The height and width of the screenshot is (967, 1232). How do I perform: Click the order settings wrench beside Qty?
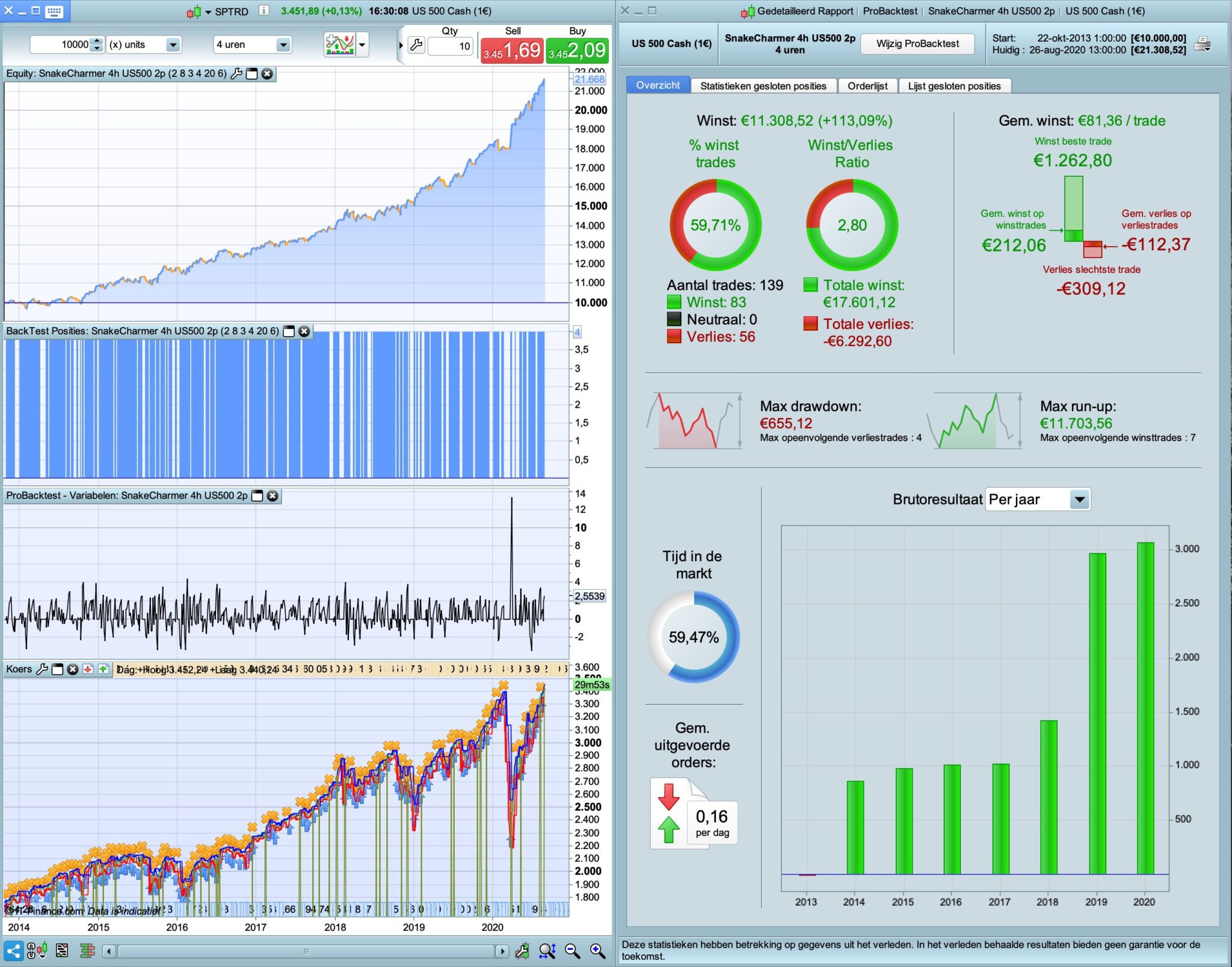(x=416, y=45)
